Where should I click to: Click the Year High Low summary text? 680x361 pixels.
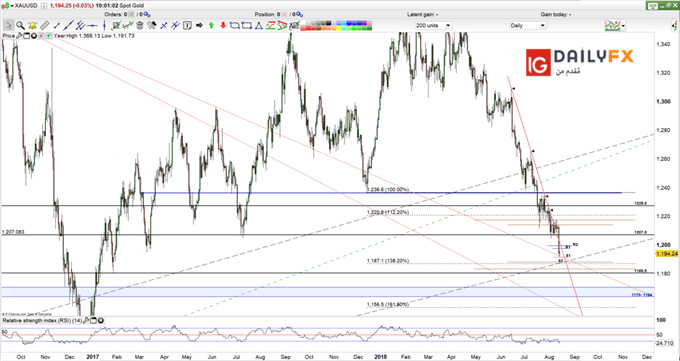94,36
